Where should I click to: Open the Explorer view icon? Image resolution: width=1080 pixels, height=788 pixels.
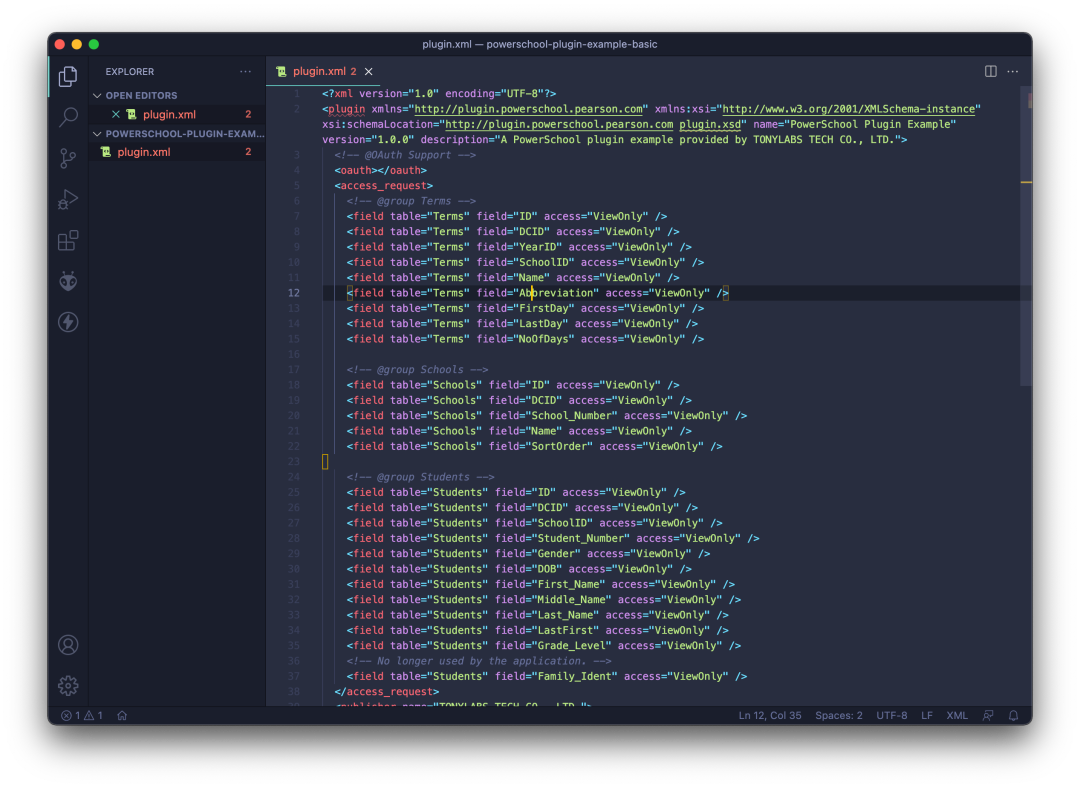pyautogui.click(x=68, y=76)
